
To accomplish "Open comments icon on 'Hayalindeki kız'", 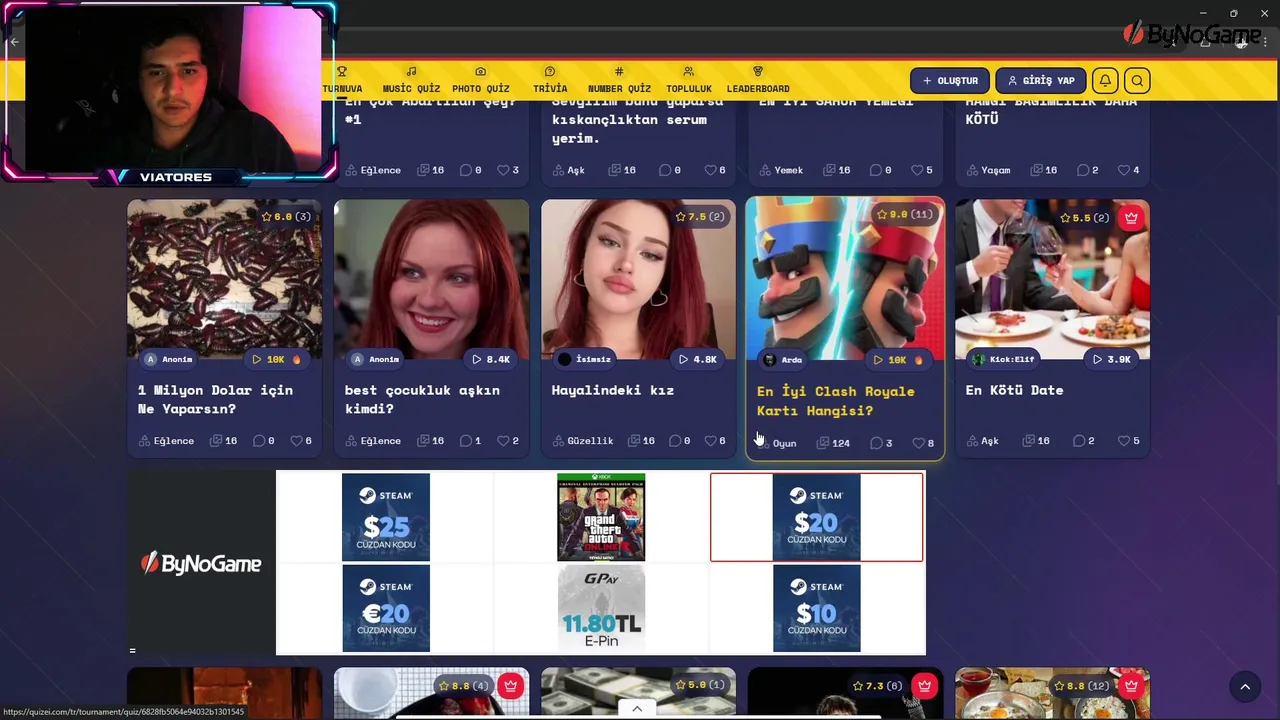I will coord(674,441).
